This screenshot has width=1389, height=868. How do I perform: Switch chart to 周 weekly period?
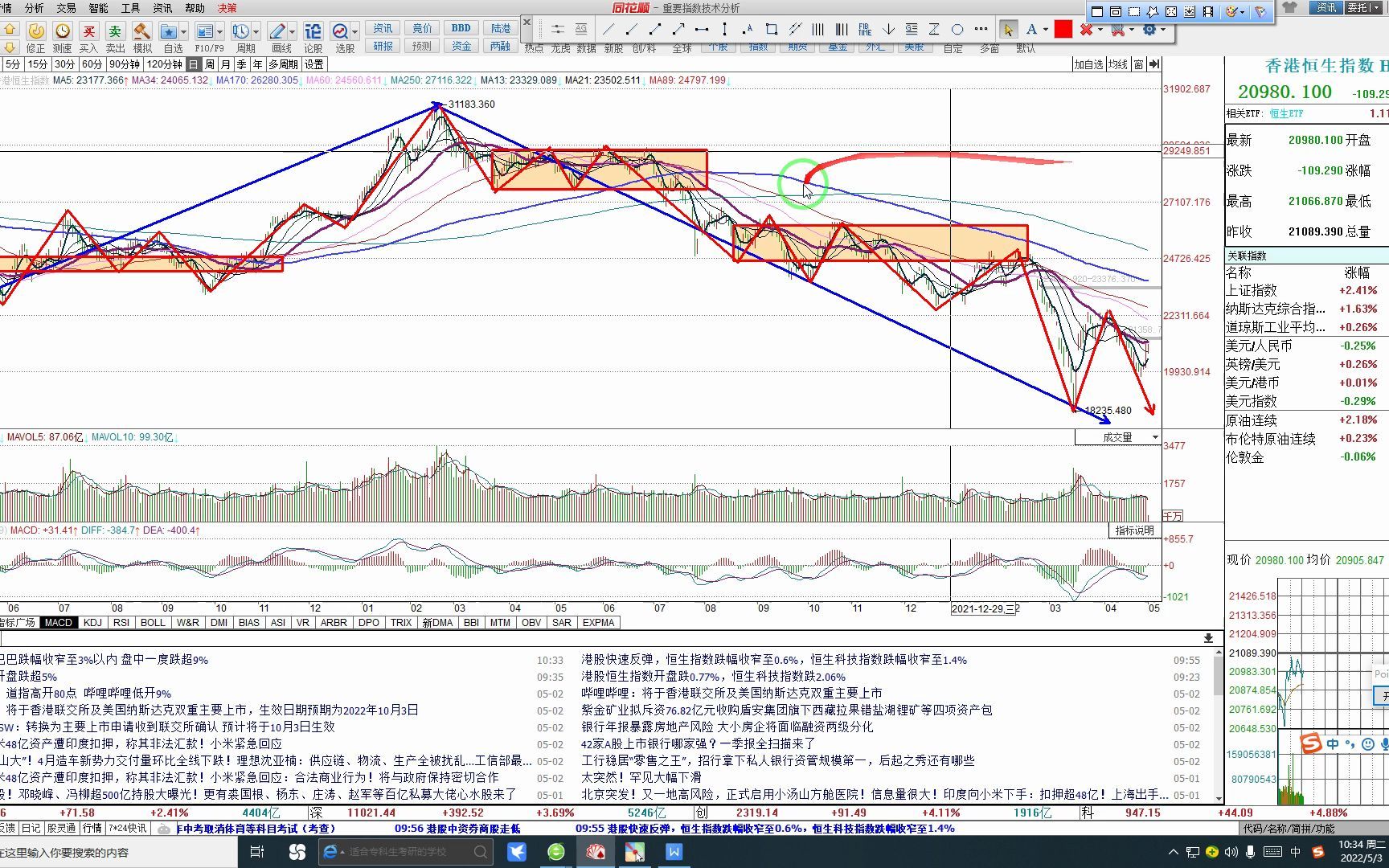coord(210,64)
